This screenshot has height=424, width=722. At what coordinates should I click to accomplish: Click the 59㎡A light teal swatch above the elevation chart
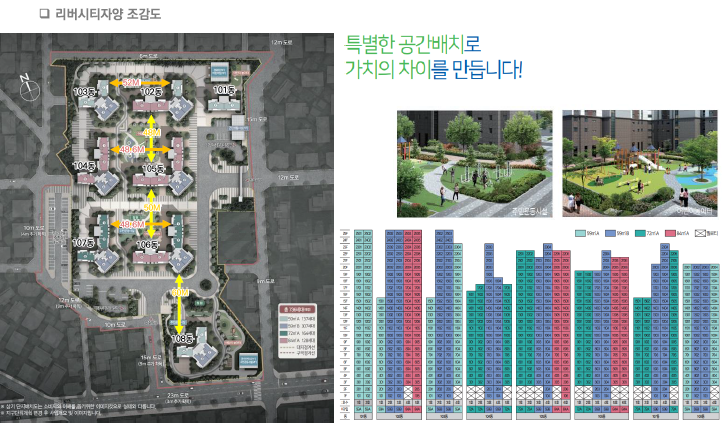580,234
